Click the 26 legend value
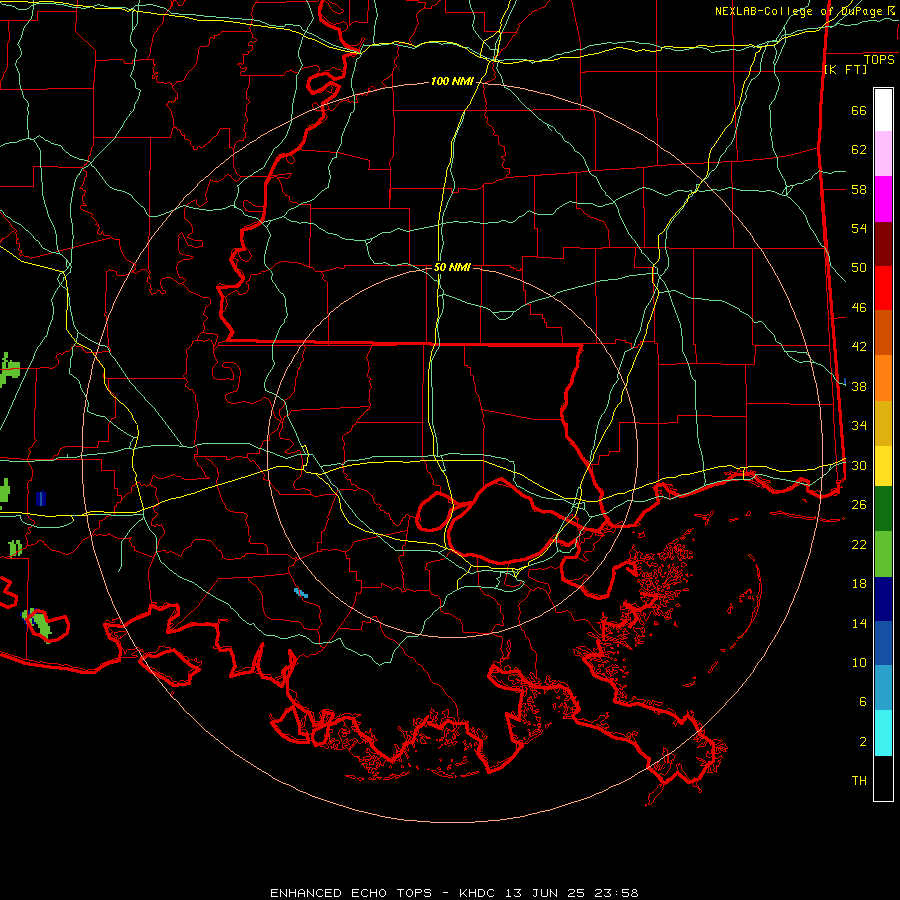The width and height of the screenshot is (900, 900). (859, 505)
